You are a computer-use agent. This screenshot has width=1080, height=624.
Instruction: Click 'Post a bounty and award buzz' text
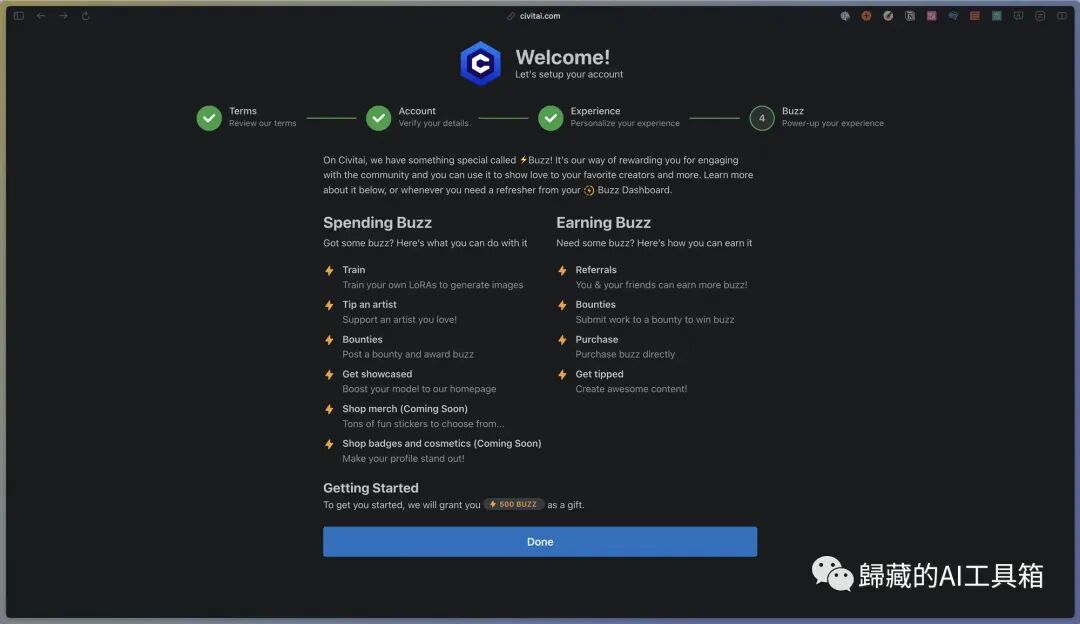408,354
